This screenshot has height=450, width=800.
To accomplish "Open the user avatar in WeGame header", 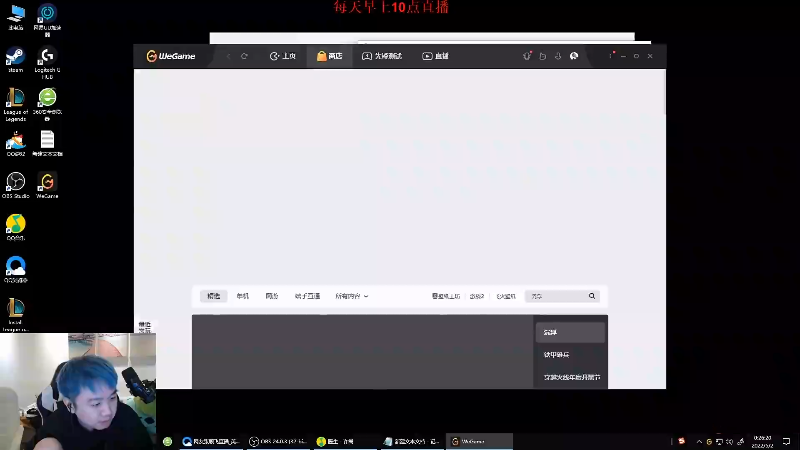I will 574,56.
